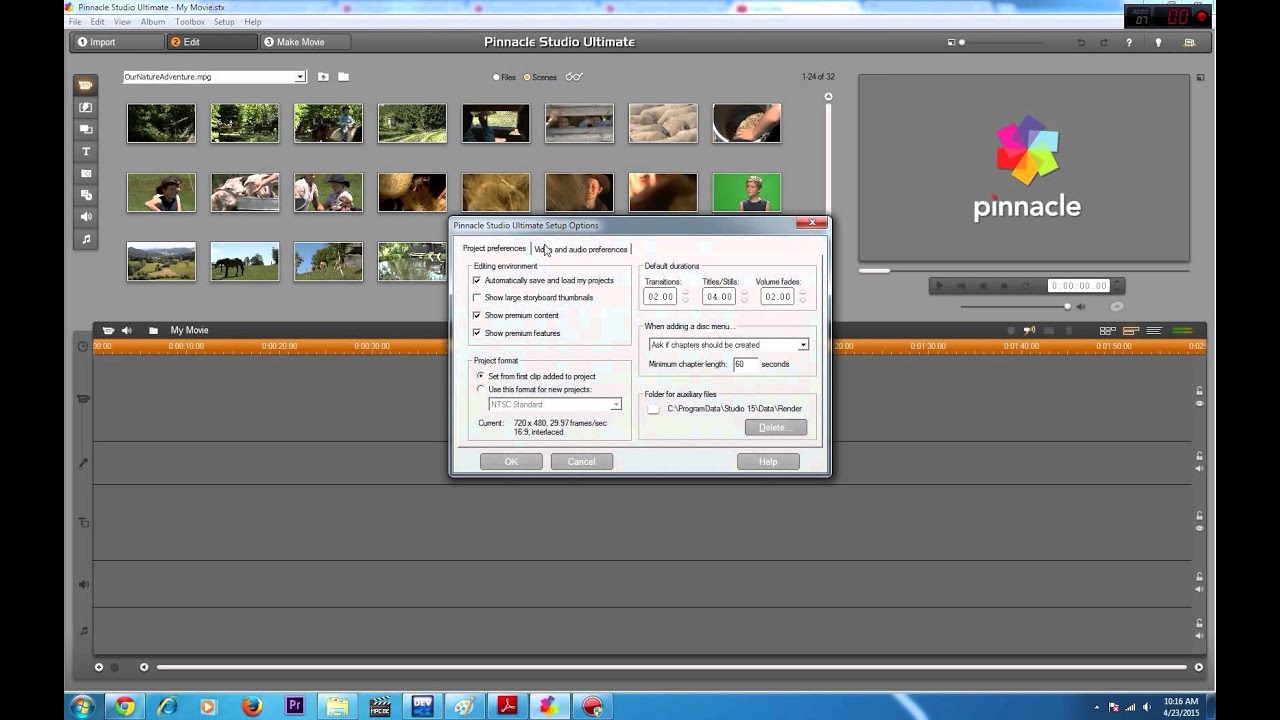
Task: Select the Files radio button in album
Action: 496,77
